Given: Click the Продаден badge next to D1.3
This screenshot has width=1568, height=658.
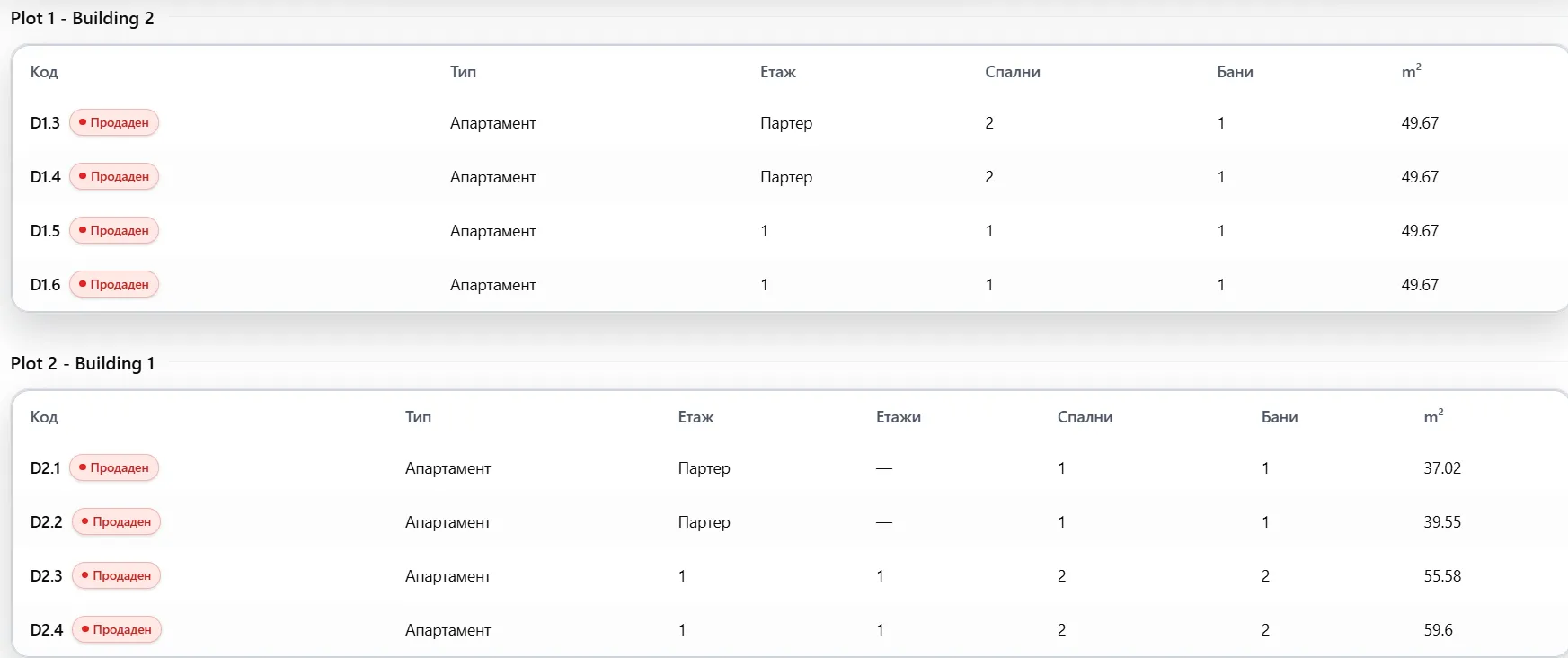Looking at the screenshot, I should pos(114,122).
